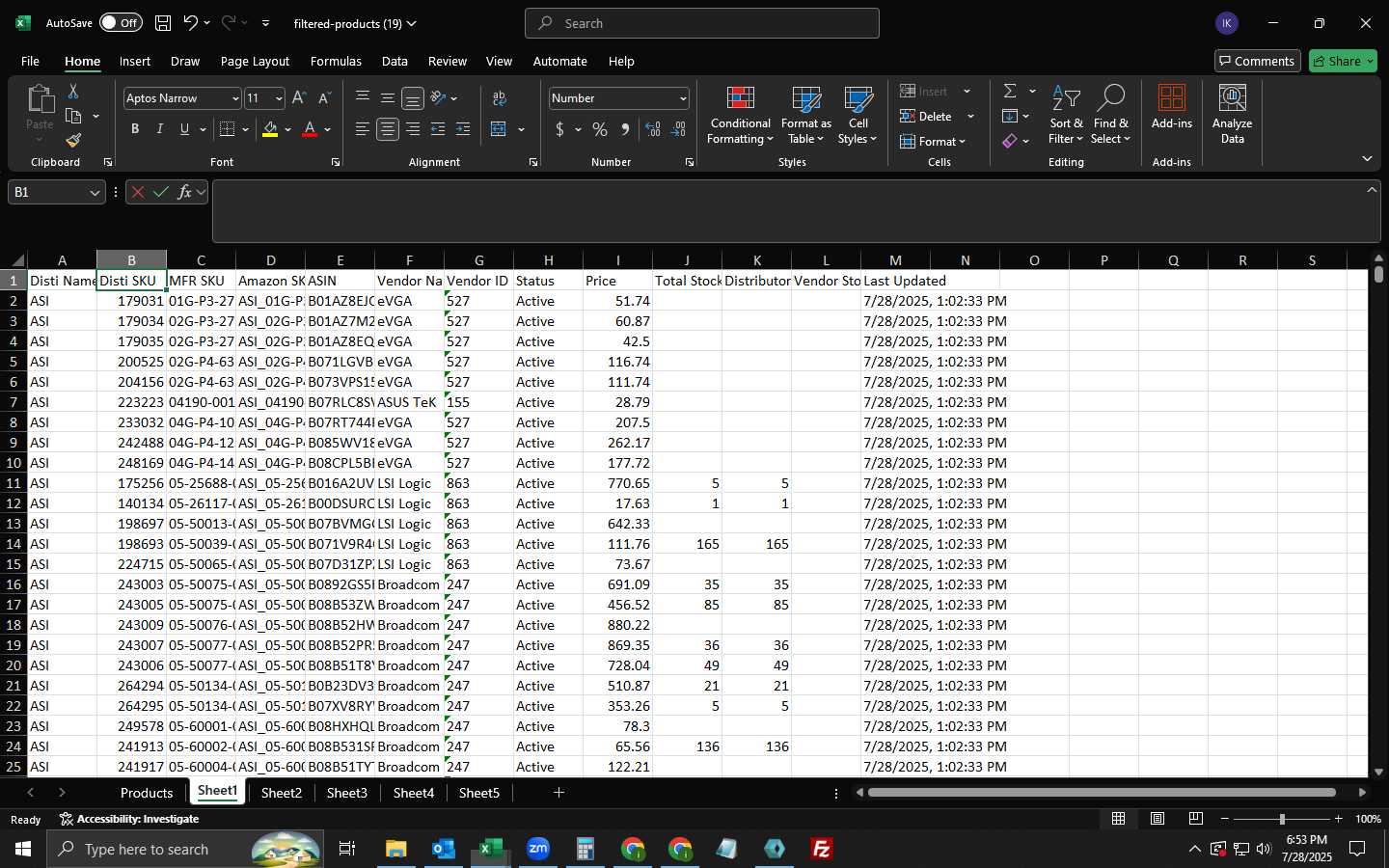Open Find & Select menu
Screen dimensions: 1389x868
tap(1110, 116)
